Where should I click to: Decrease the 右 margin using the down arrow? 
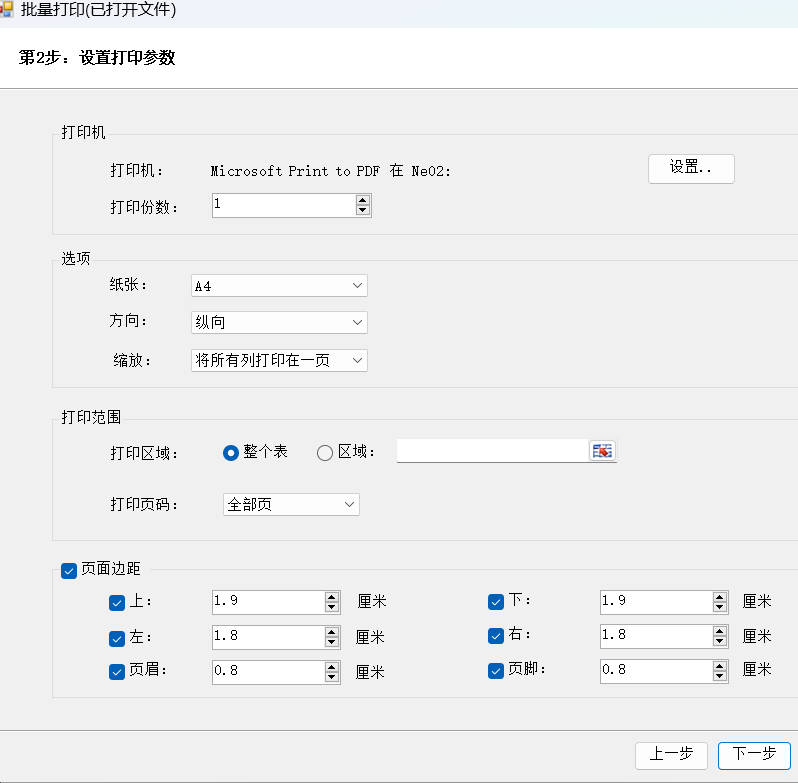click(x=719, y=641)
